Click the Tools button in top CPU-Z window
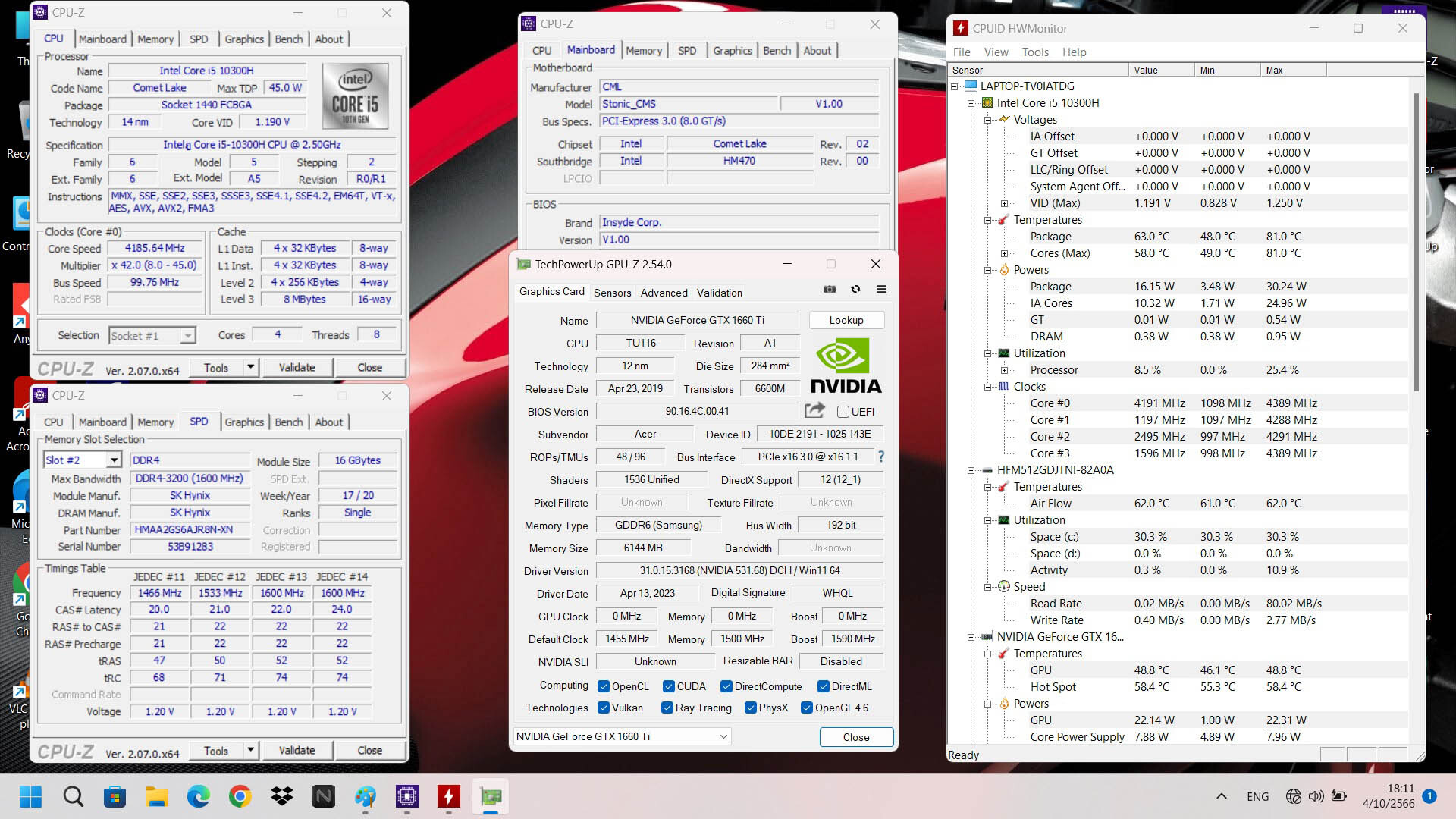 [215, 368]
